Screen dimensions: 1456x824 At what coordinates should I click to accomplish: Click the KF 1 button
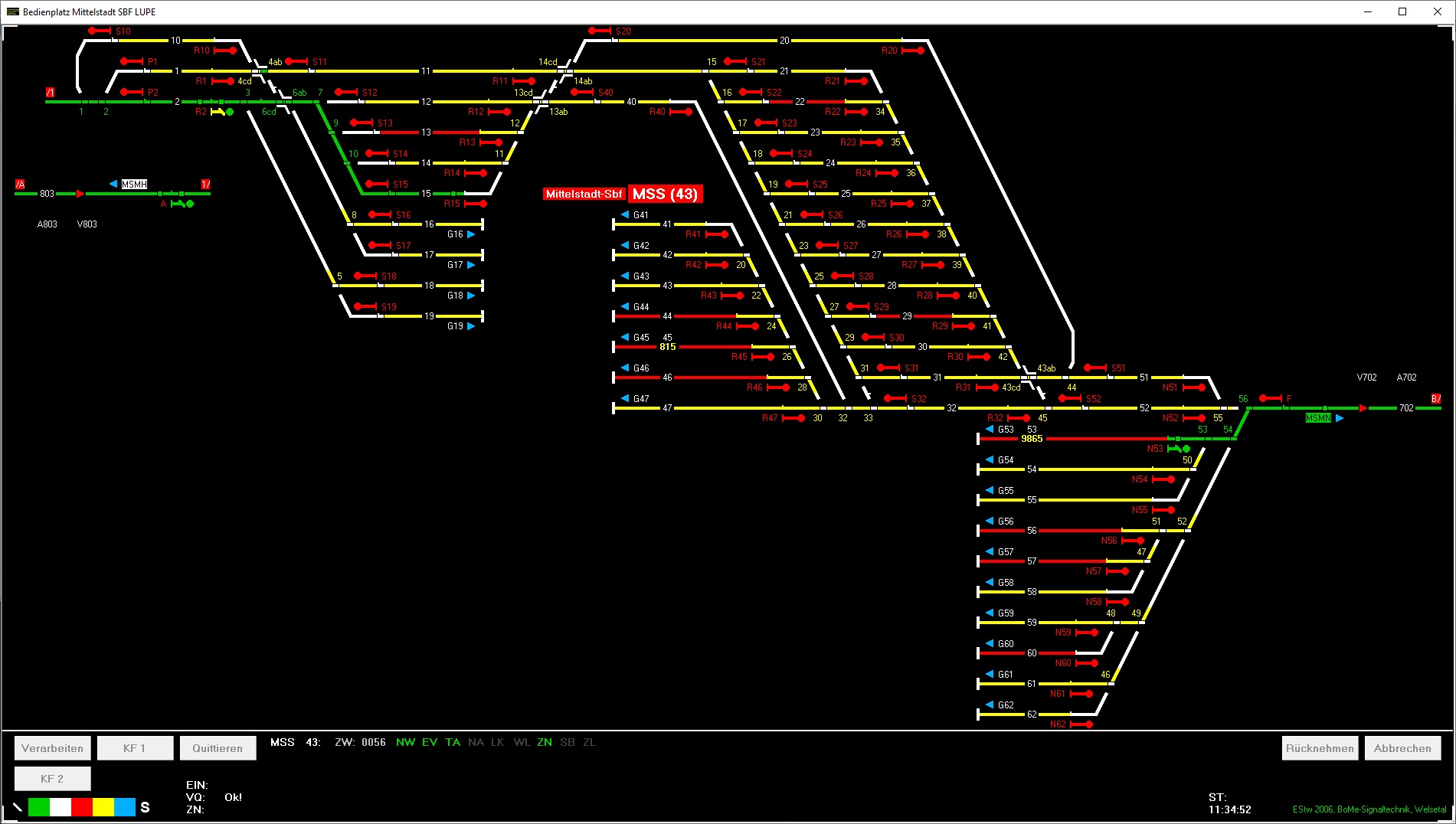[135, 748]
